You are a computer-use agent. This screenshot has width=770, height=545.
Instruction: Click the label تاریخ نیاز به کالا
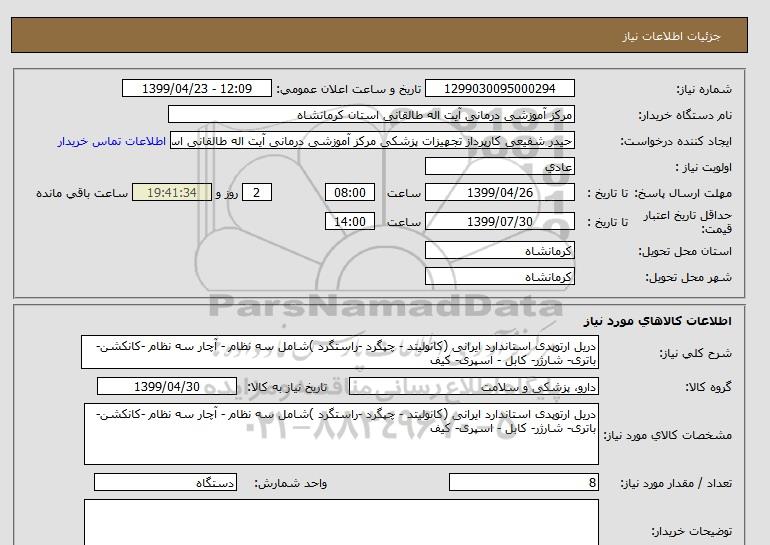point(287,387)
